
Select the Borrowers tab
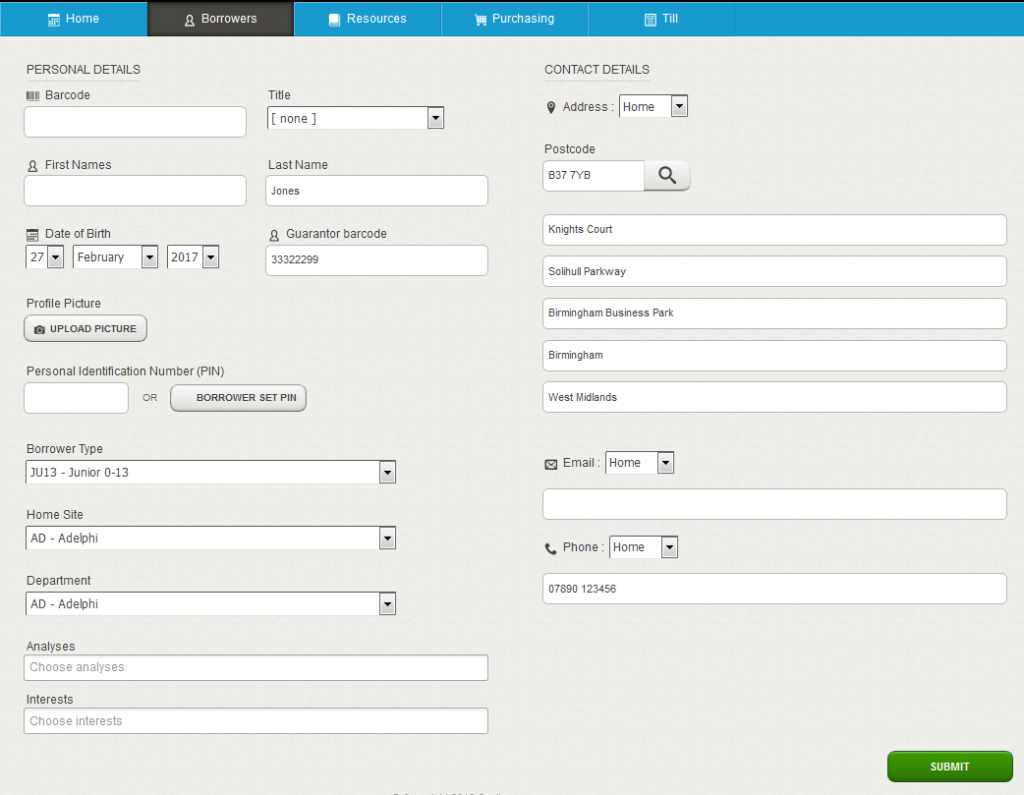(221, 19)
